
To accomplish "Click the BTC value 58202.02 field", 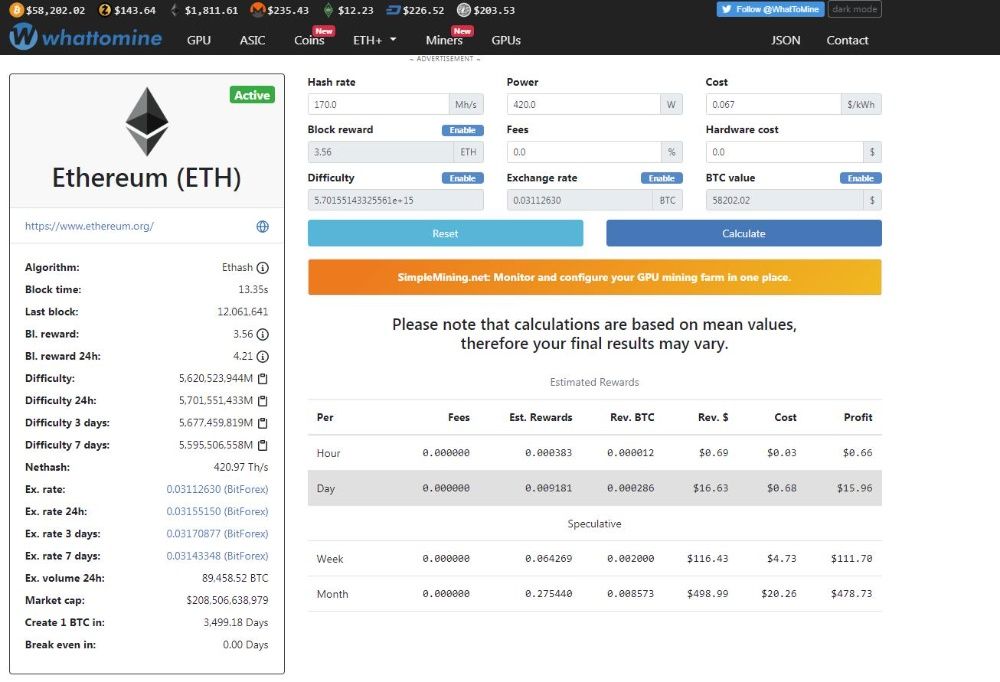I will (784, 200).
